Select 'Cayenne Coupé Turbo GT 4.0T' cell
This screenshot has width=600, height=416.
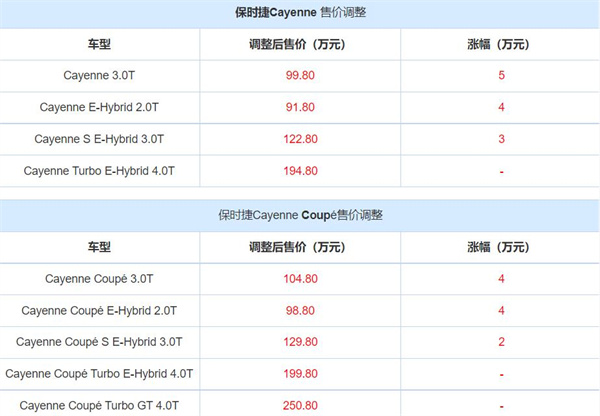[99, 405]
